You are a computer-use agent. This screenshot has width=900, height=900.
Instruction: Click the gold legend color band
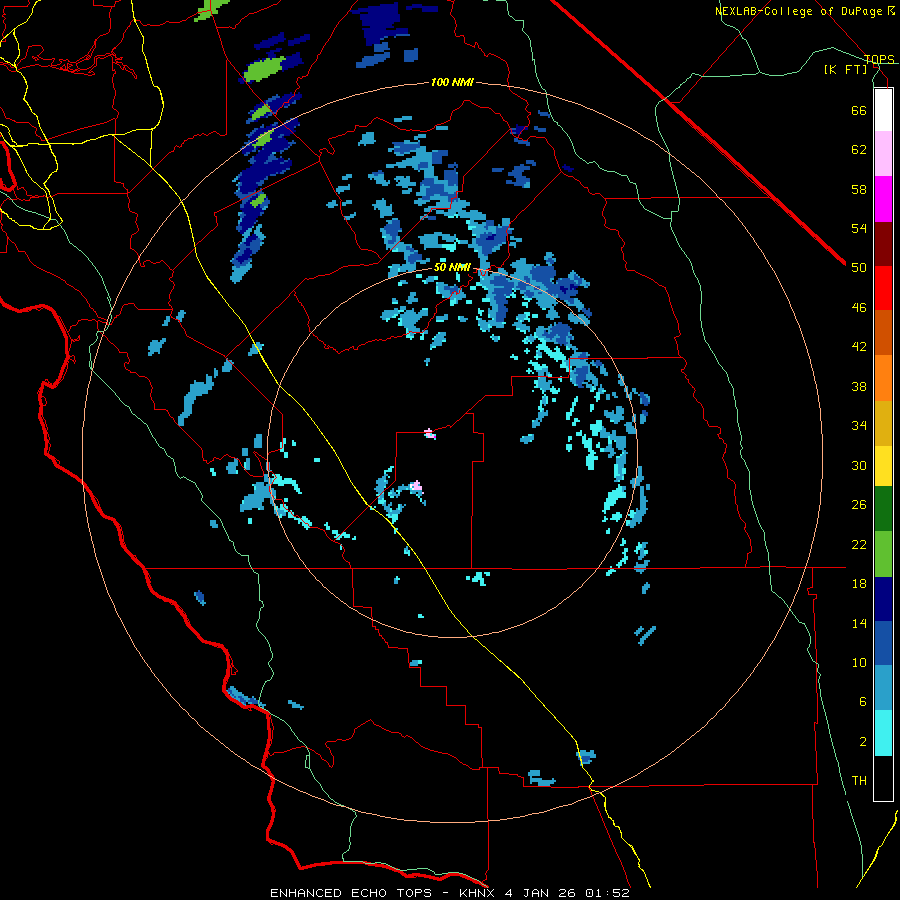tap(883, 423)
